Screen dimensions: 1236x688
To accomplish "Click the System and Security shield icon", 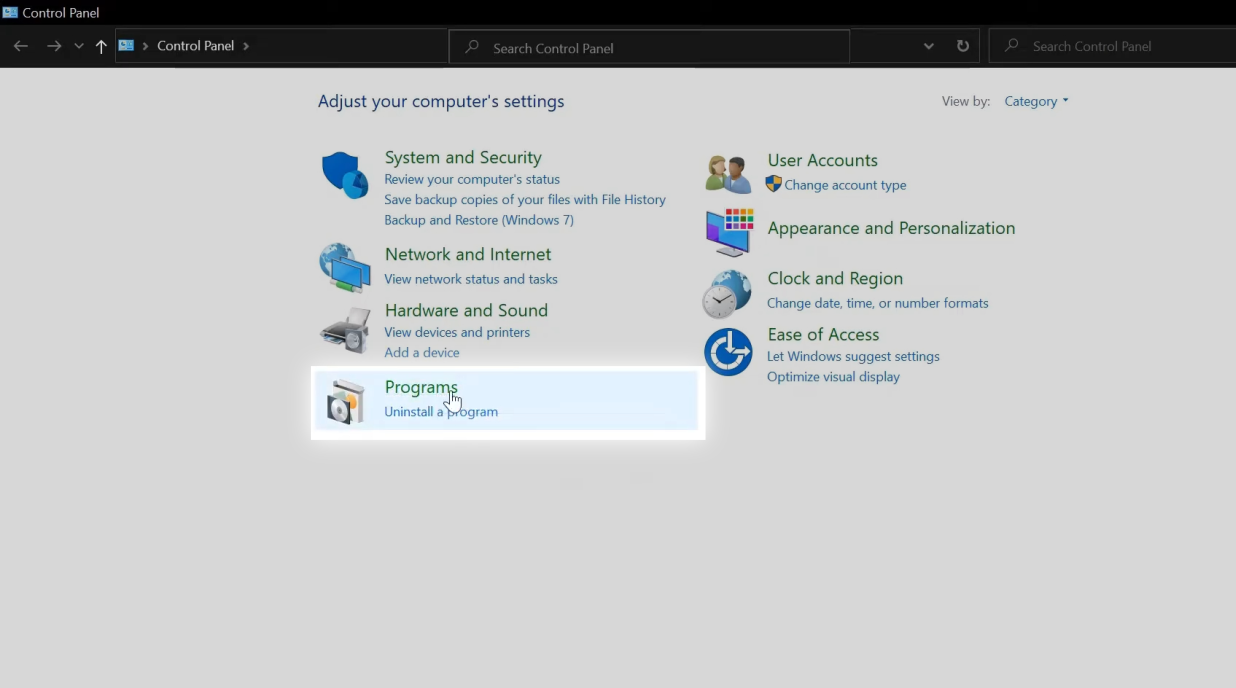I will point(344,173).
